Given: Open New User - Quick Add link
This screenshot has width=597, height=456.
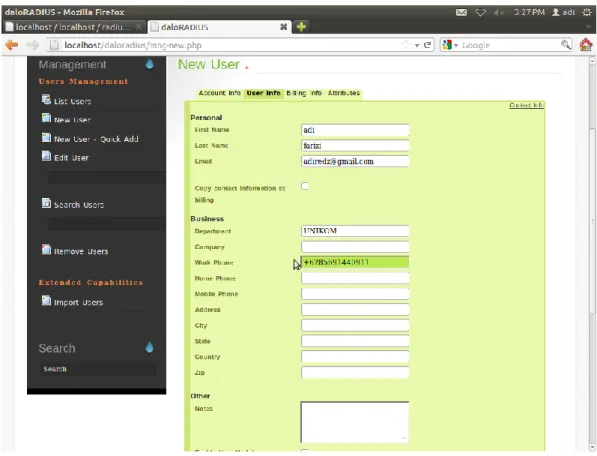Looking at the screenshot, I should pos(96,139).
